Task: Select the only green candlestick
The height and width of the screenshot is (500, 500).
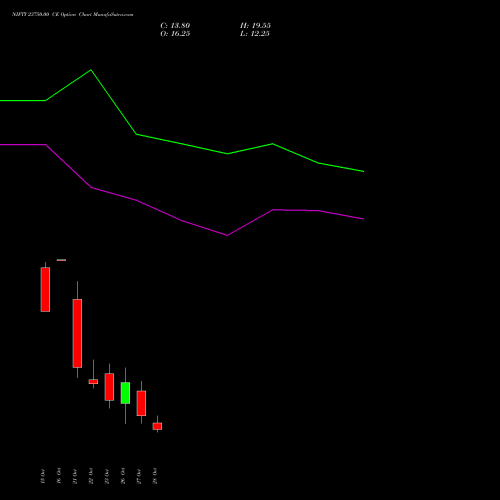Action: (x=125, y=393)
